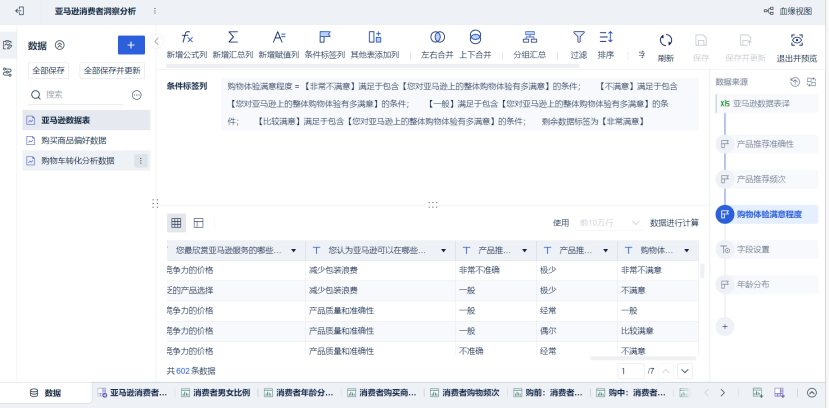Open the 前10万行 data amount dropdown
This screenshot has height=408, width=829.
point(610,223)
